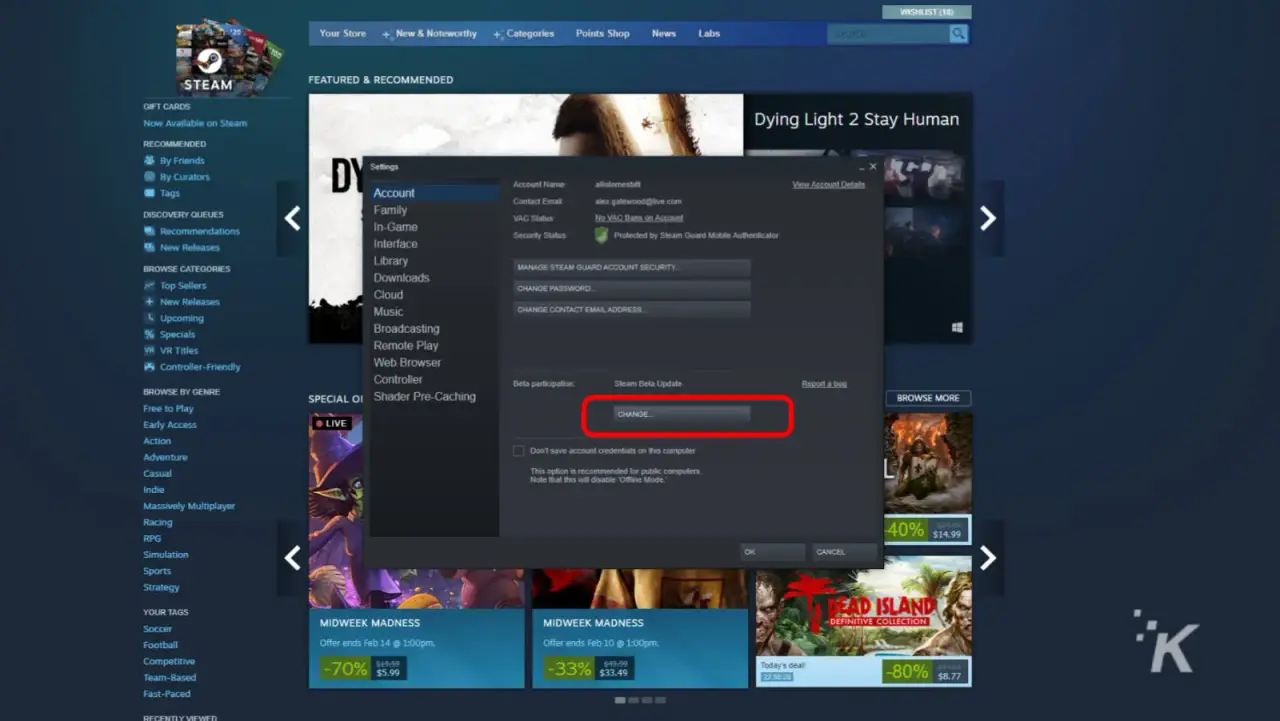Click Cancel in the Settings dialog
Screen dimensions: 1280x721
point(844,552)
